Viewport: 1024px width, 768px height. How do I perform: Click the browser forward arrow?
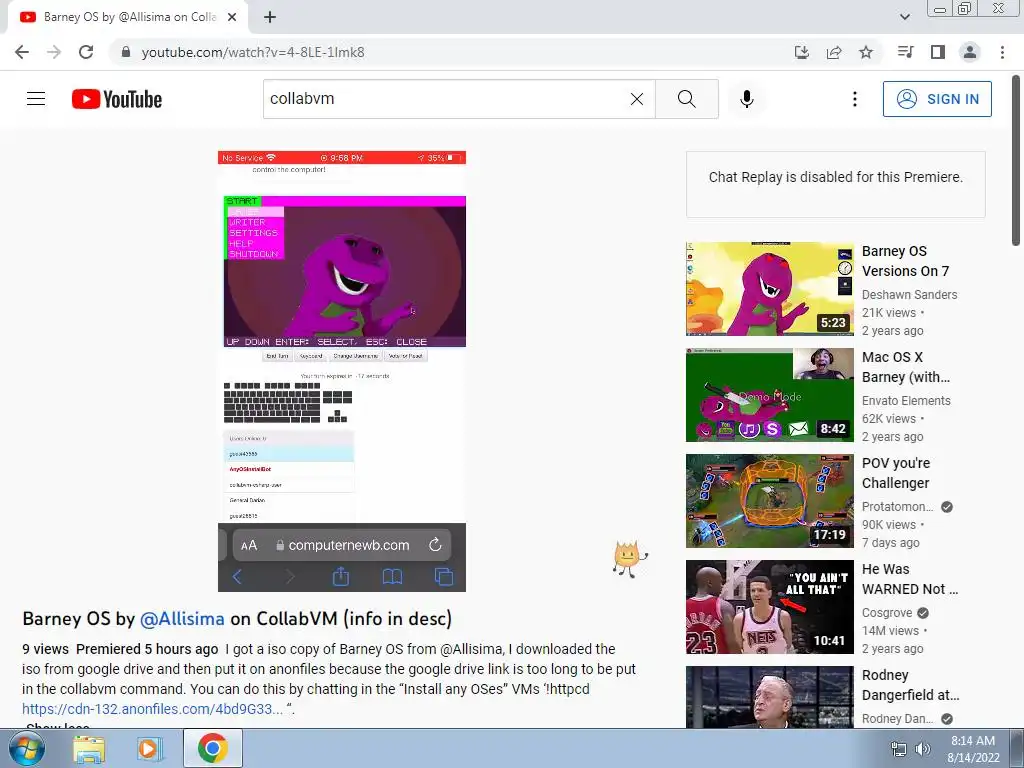[x=54, y=52]
